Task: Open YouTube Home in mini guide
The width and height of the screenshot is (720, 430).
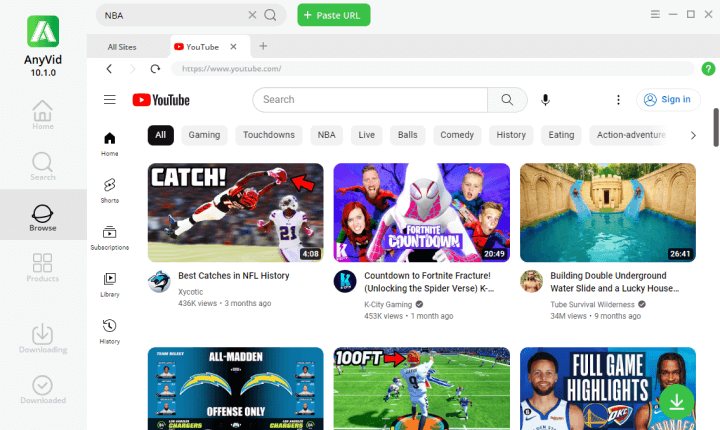Action: (110, 144)
